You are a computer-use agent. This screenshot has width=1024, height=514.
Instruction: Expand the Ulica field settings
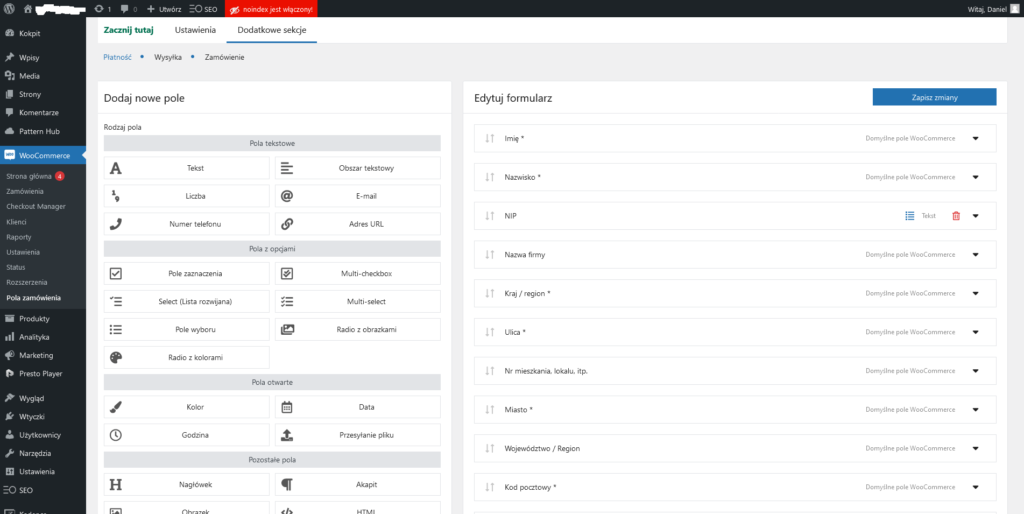pyautogui.click(x=976, y=332)
